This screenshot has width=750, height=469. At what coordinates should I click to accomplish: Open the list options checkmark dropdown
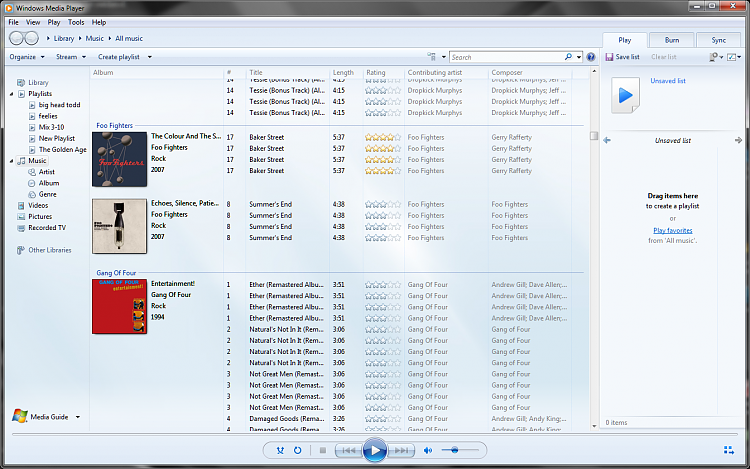coord(734,57)
